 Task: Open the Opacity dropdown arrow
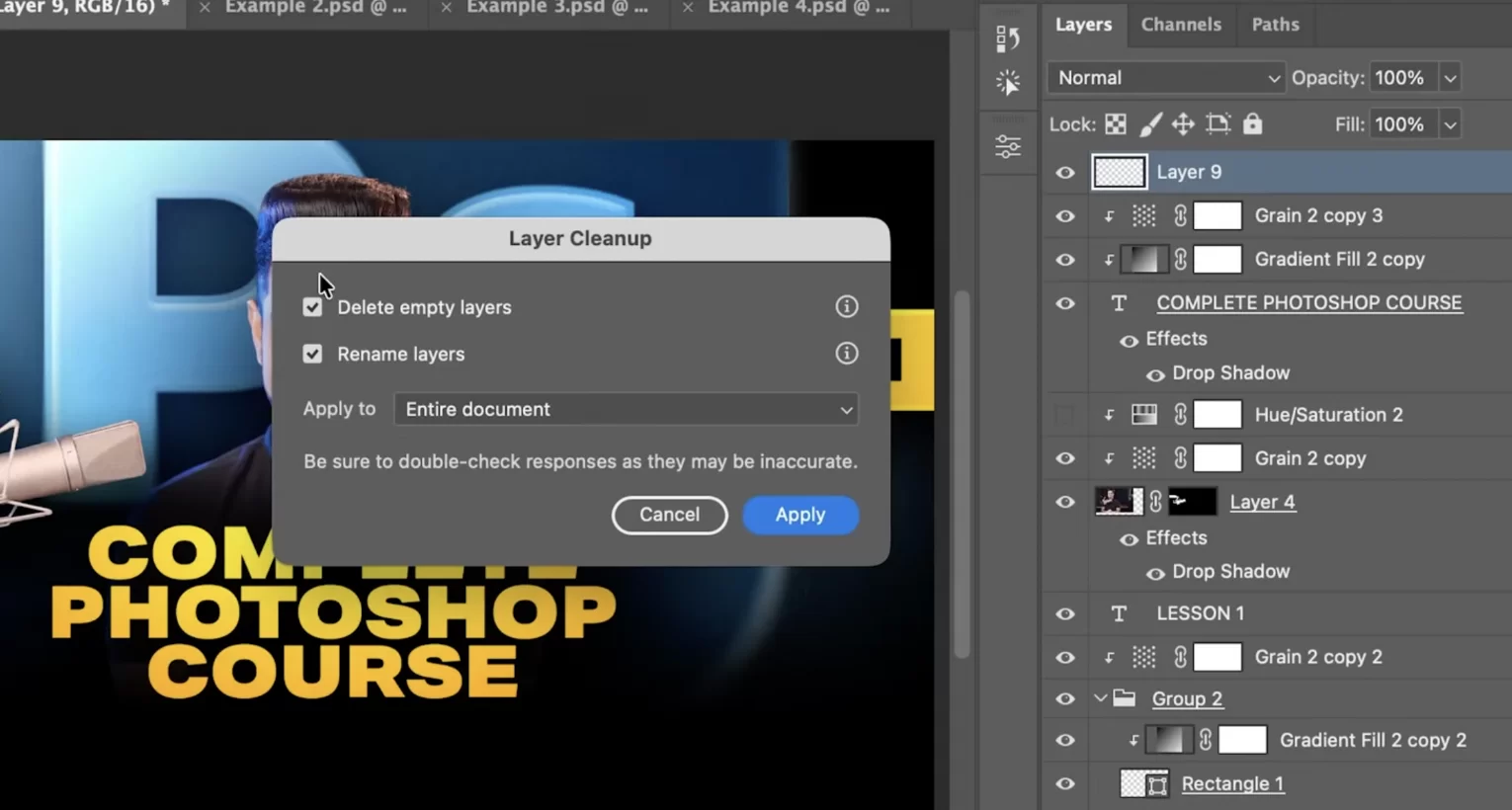pyautogui.click(x=1450, y=78)
